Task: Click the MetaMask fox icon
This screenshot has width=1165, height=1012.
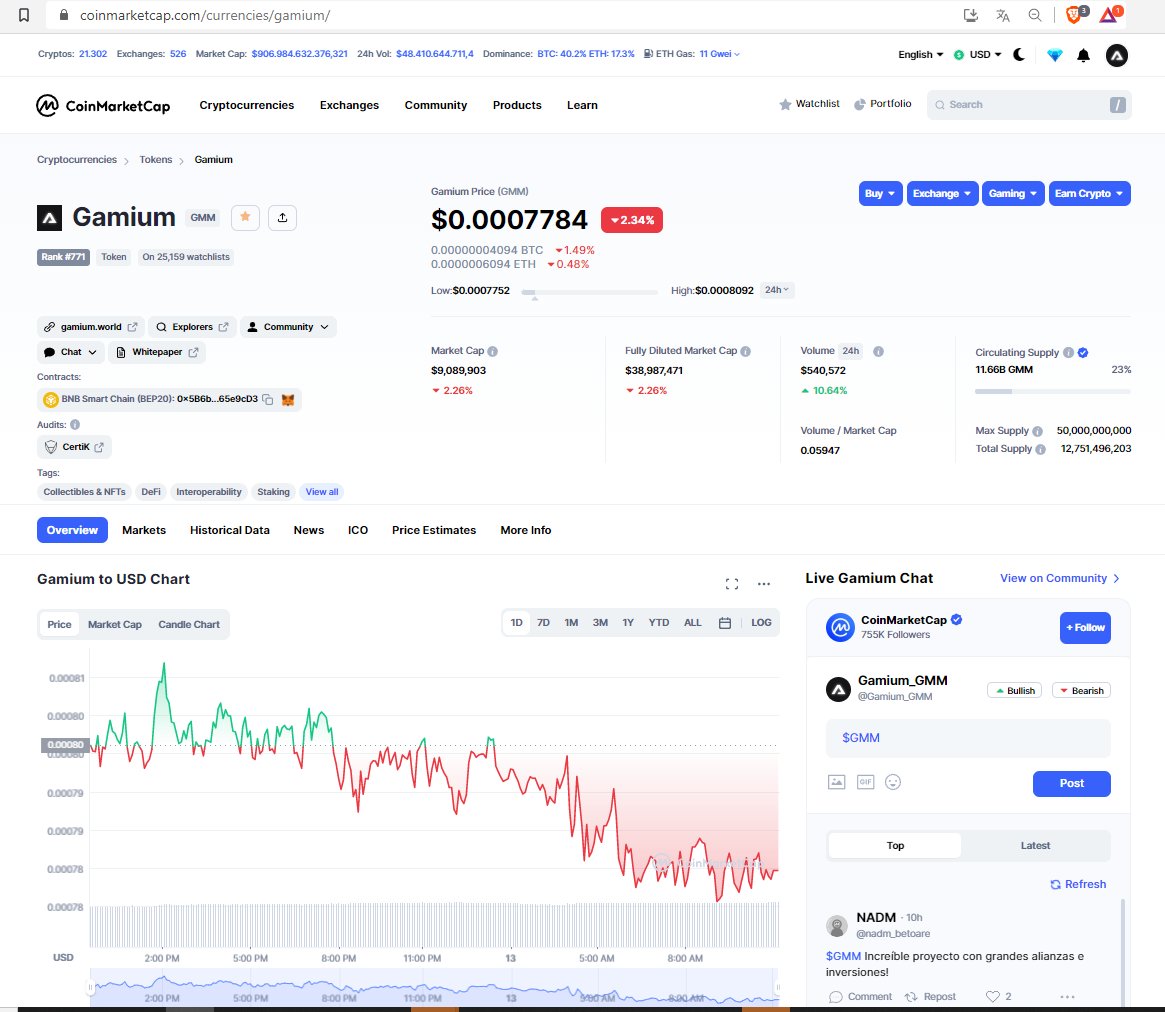Action: point(288,400)
